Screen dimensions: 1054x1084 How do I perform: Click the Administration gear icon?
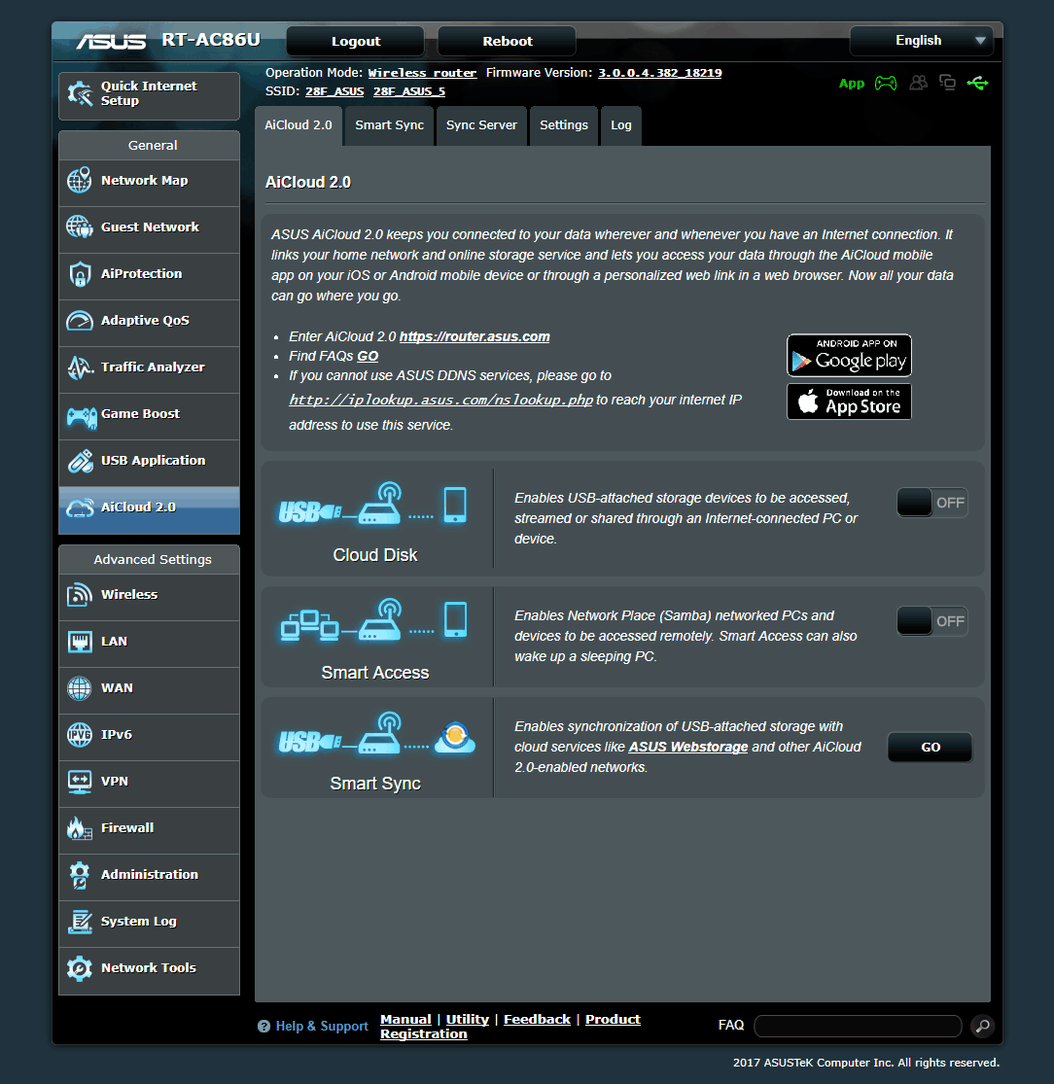pos(79,875)
